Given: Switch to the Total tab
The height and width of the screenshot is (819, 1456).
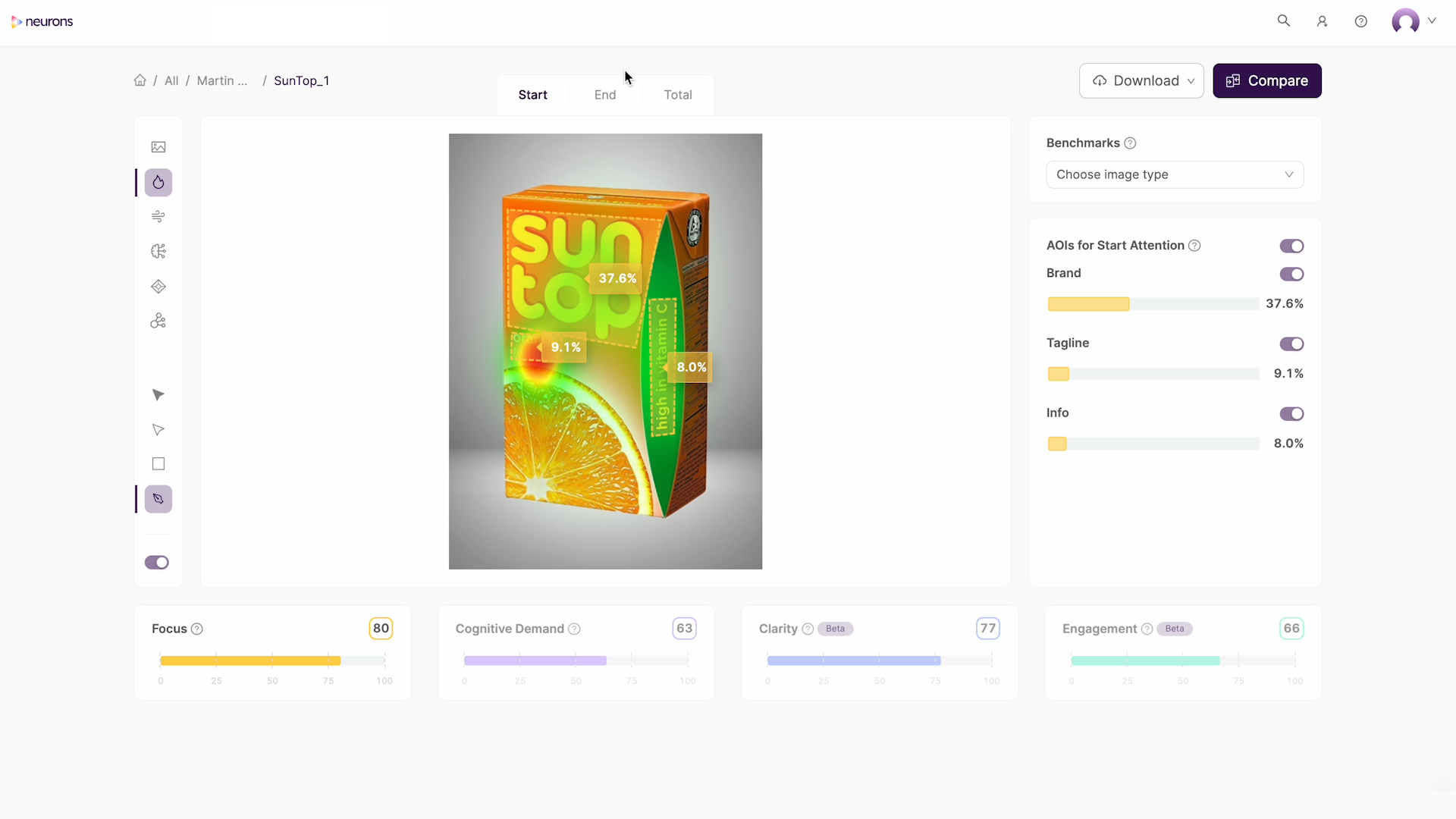Looking at the screenshot, I should (x=678, y=95).
